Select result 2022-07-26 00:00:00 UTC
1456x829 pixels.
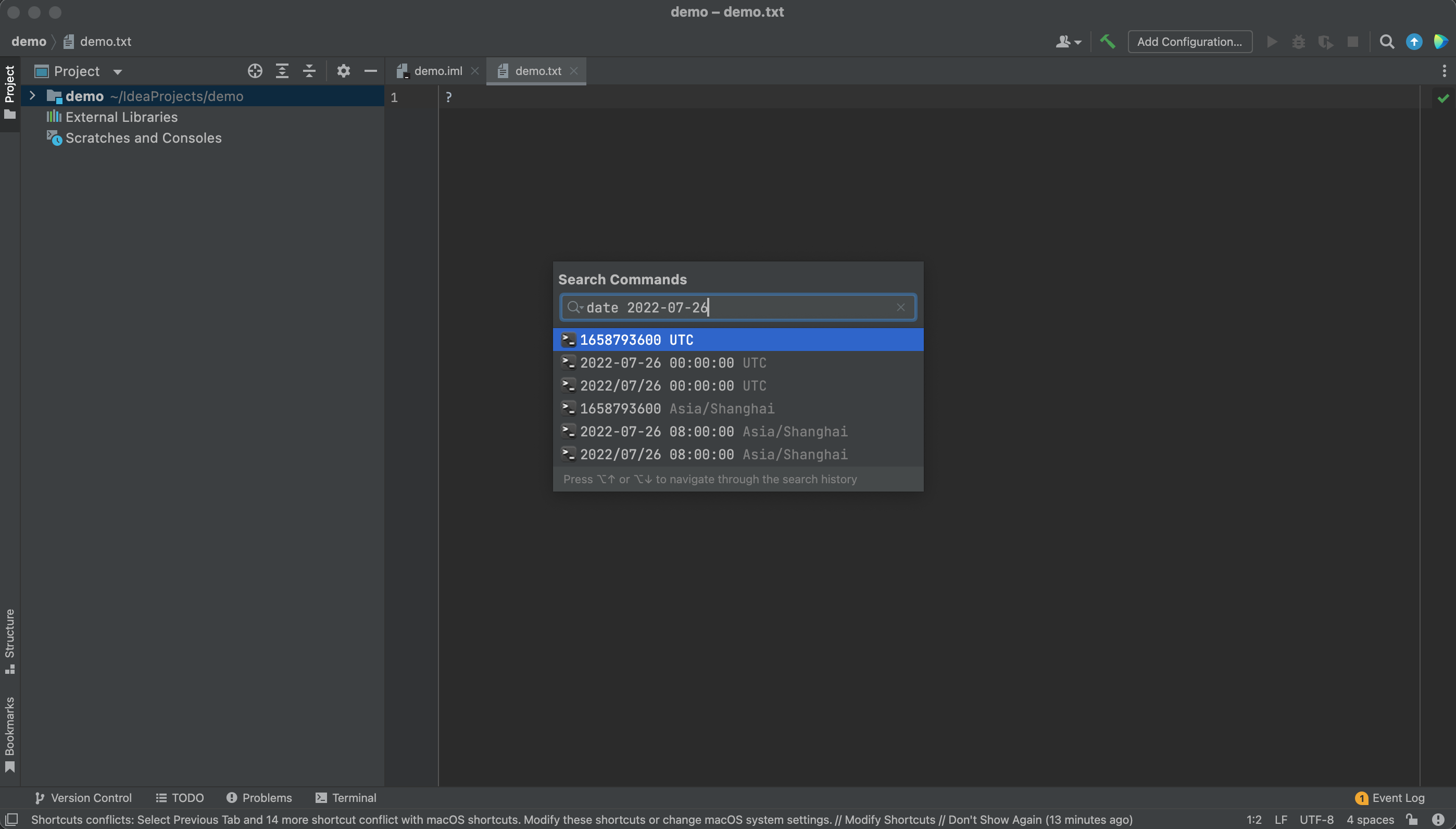pos(738,362)
